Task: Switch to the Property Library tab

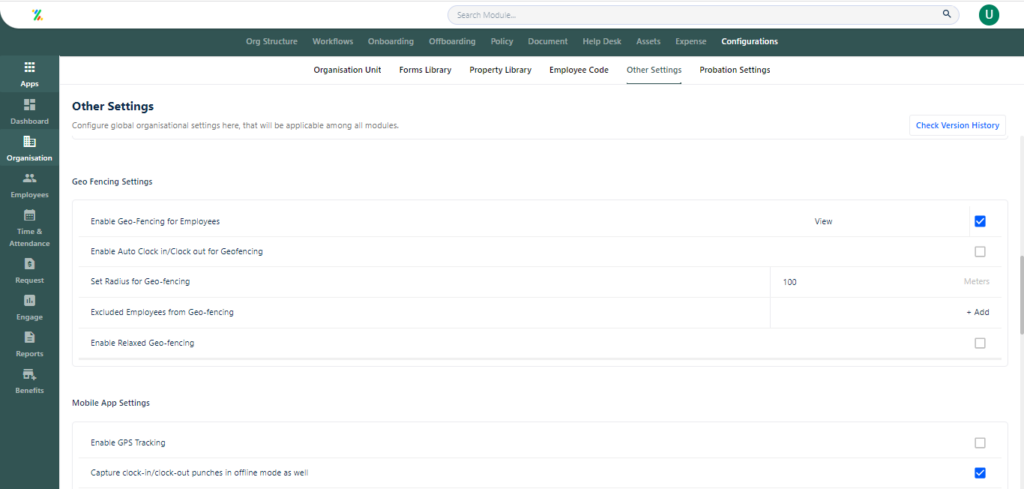Action: click(500, 70)
